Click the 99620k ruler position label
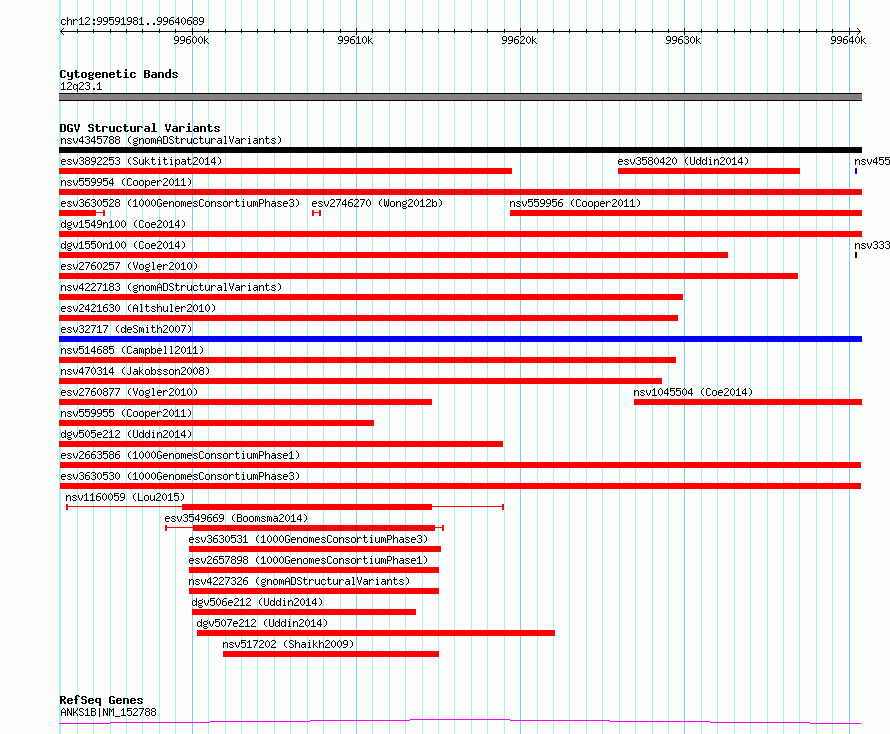The image size is (890, 734). click(x=519, y=40)
